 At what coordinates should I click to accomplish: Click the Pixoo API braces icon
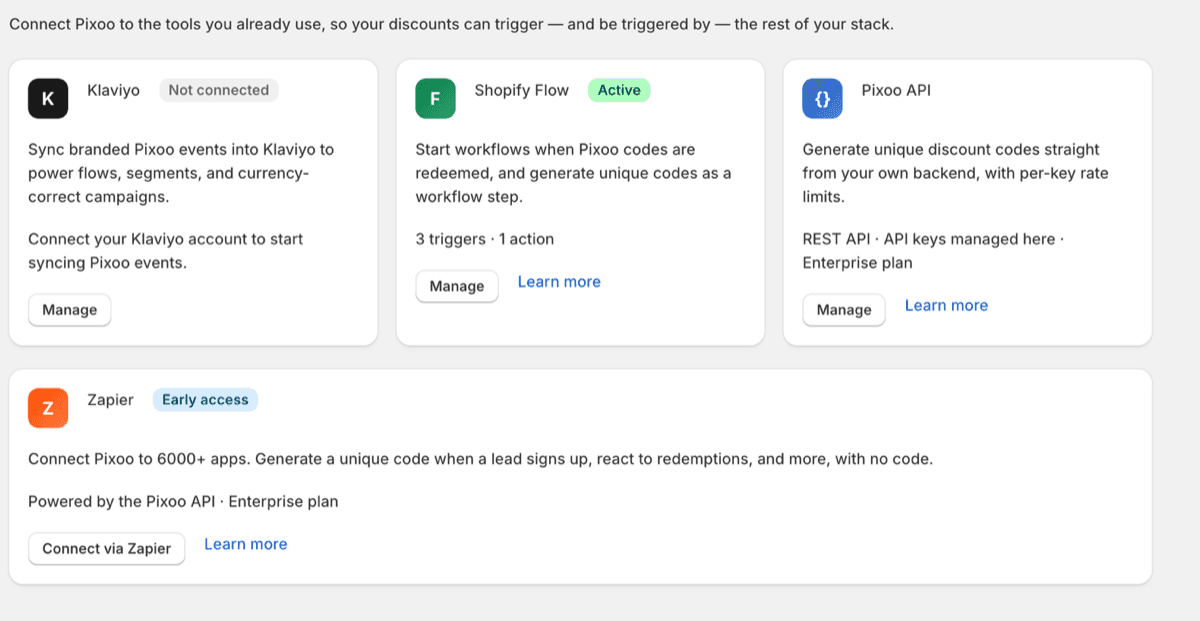click(x=822, y=98)
